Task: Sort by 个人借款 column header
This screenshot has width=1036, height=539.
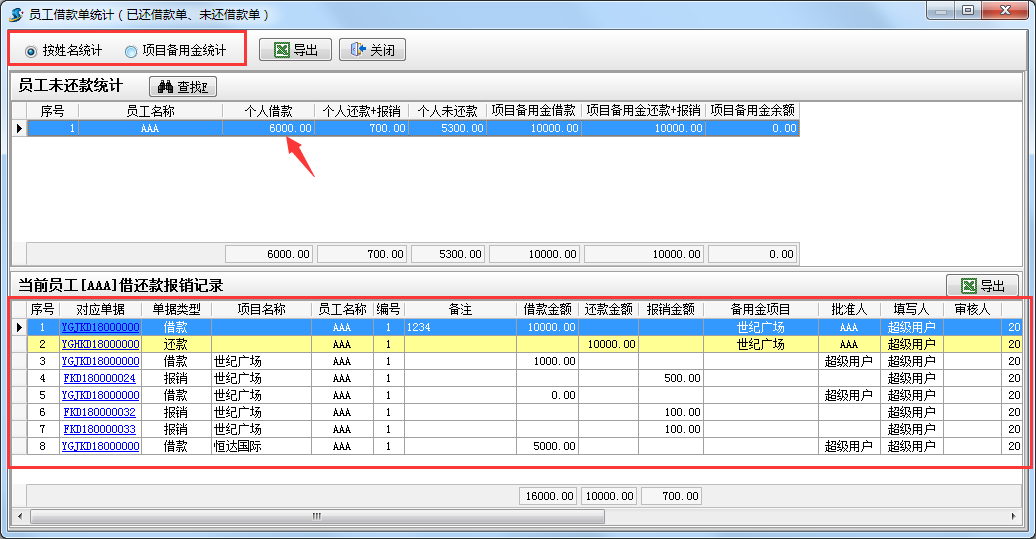Action: (x=268, y=111)
